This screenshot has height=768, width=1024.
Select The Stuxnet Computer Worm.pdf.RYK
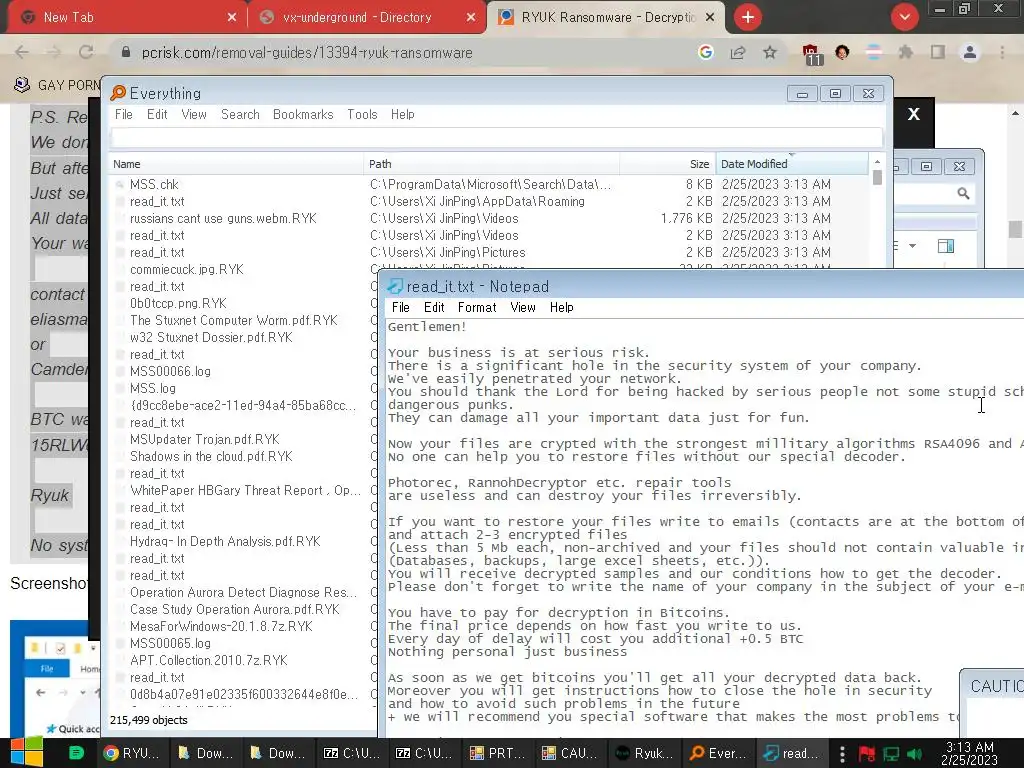coord(233,320)
